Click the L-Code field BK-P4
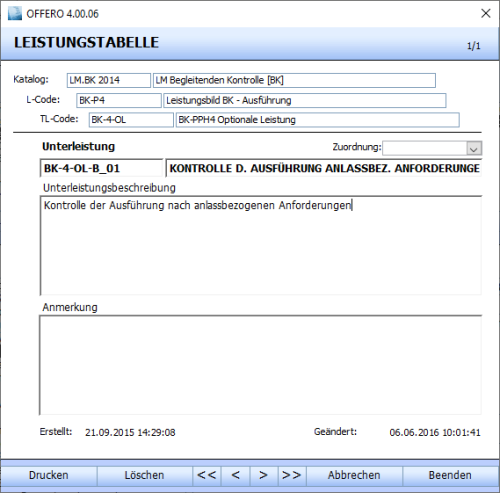Screen dimensions: 500x493 tap(119, 100)
